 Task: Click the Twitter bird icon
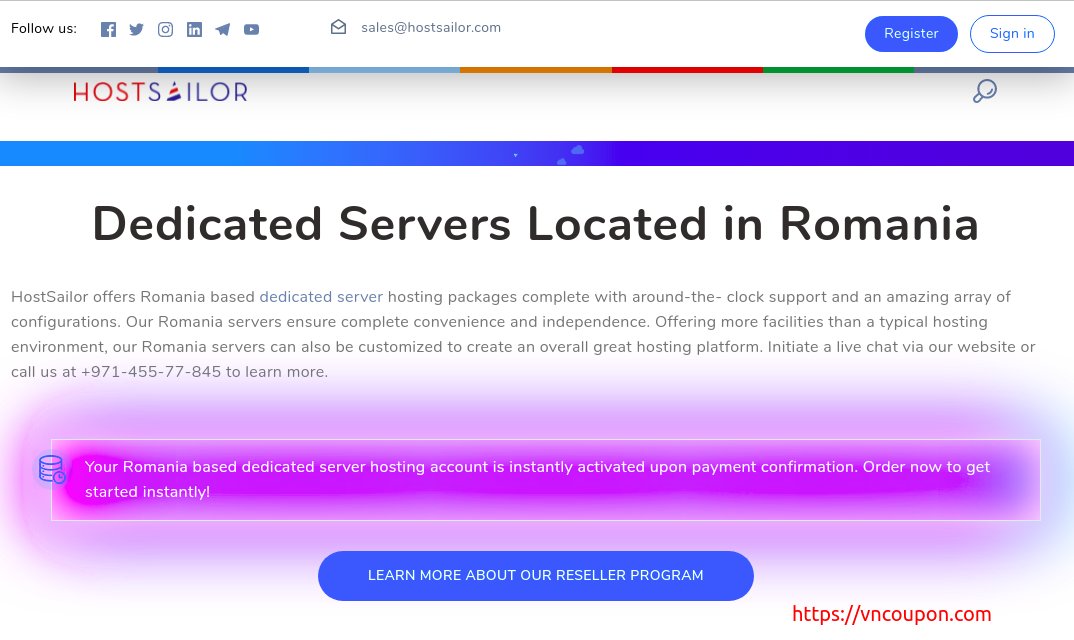tap(136, 29)
